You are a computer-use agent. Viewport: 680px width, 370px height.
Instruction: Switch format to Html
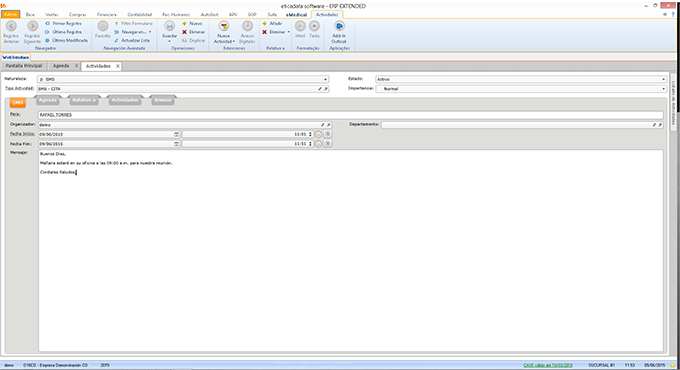pyautogui.click(x=300, y=29)
